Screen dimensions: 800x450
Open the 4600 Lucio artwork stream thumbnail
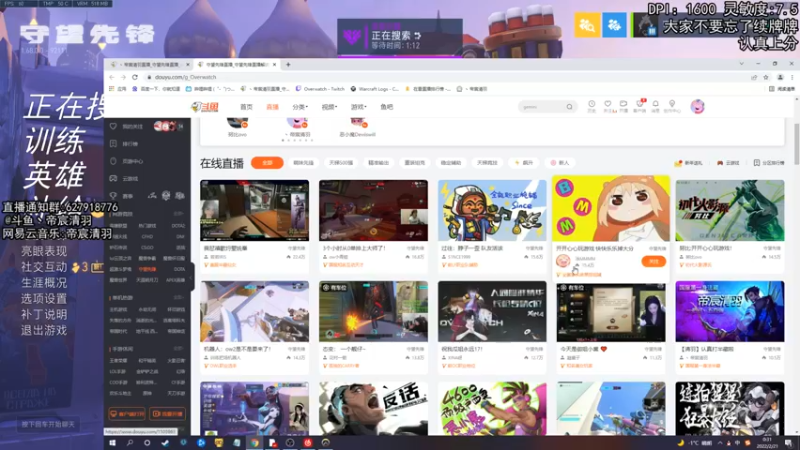(492, 409)
